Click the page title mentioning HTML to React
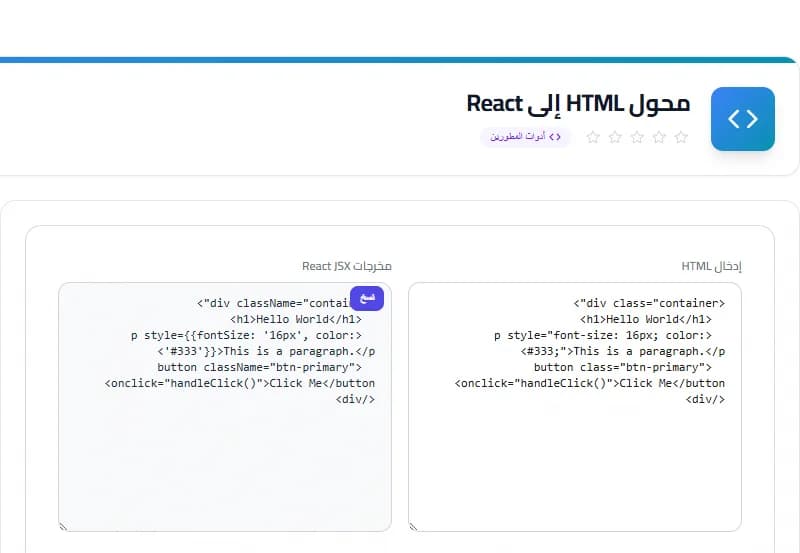The image size is (800, 553). tap(578, 104)
